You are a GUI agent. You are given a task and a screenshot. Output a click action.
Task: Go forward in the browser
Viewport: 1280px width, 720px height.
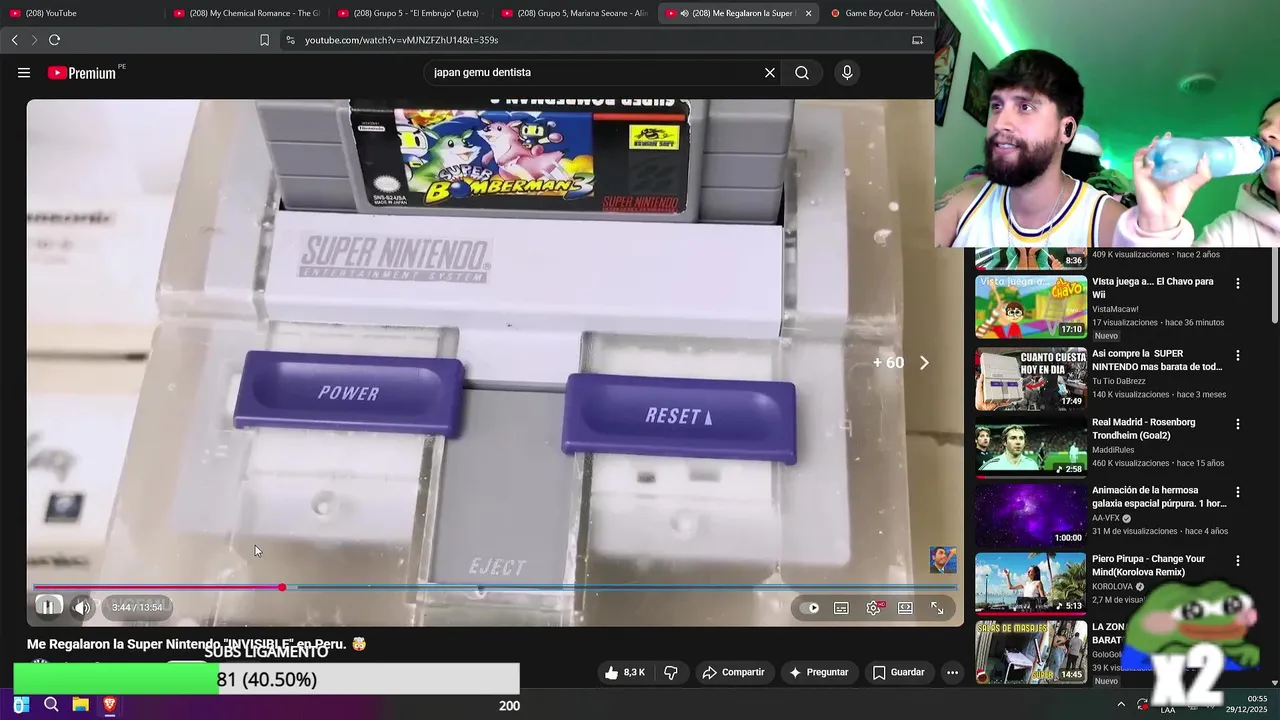coord(34,40)
